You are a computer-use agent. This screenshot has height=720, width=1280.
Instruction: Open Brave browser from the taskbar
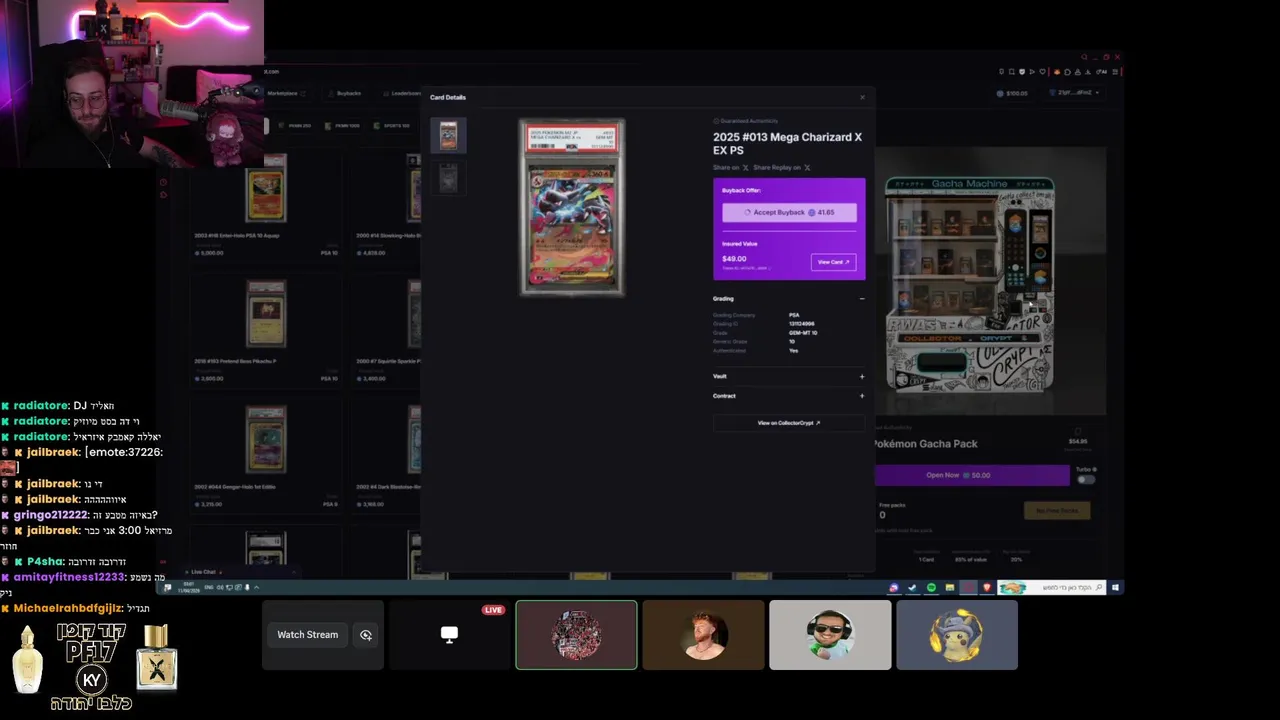[986, 588]
